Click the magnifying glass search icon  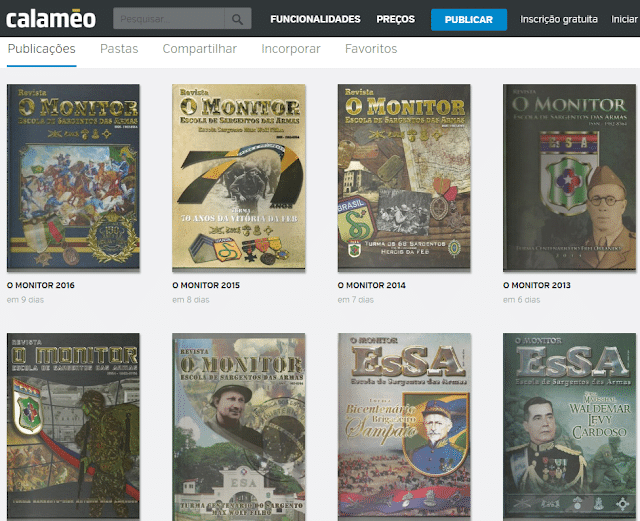tap(238, 19)
